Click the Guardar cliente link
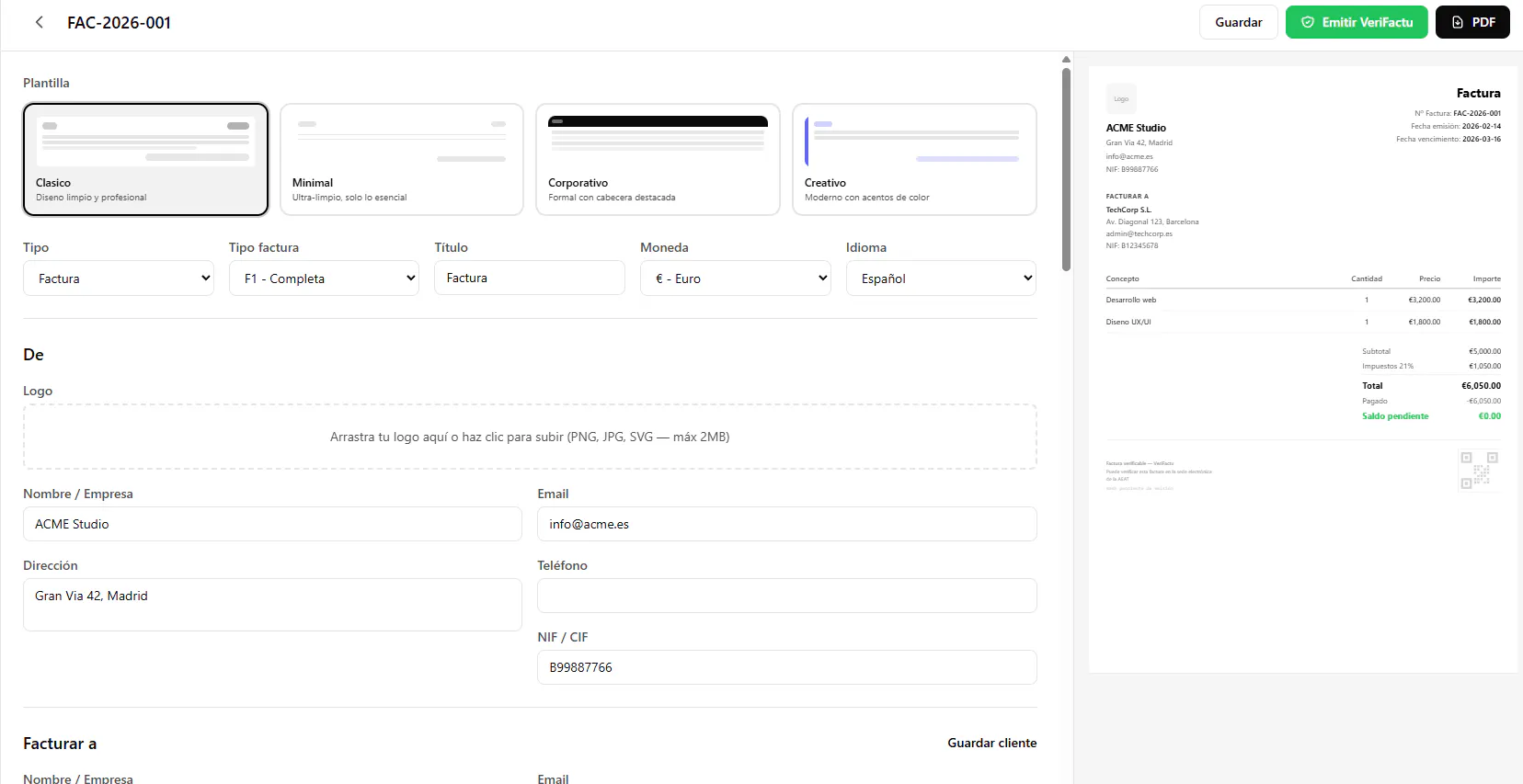1523x784 pixels. click(991, 743)
